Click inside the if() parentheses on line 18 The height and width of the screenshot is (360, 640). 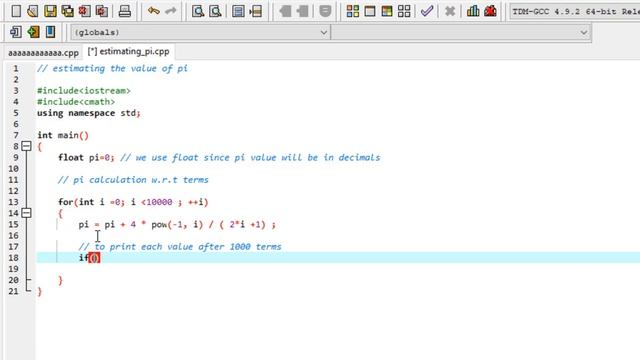94,258
